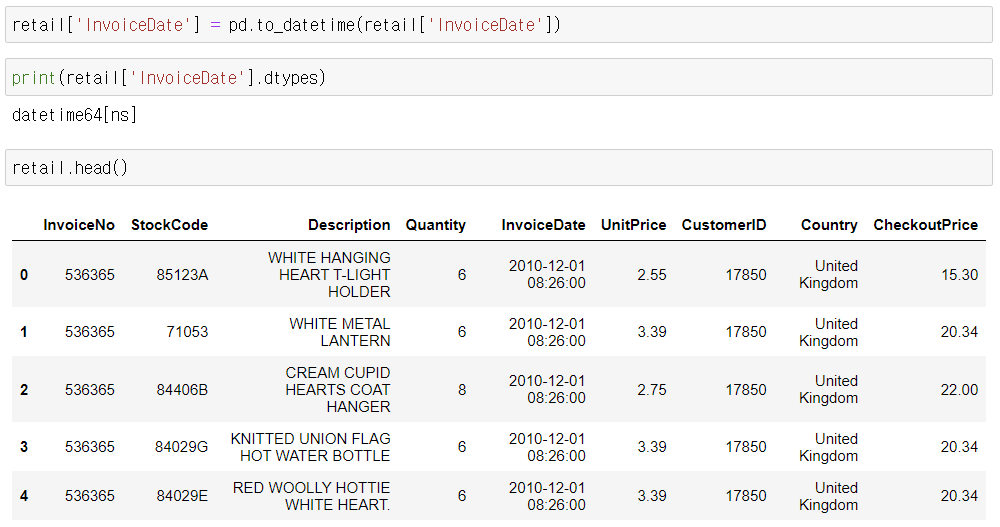1000x527 pixels.
Task: Click KNITTED UNION FLAG HOT WATER BOTTLE
Action: (311, 447)
